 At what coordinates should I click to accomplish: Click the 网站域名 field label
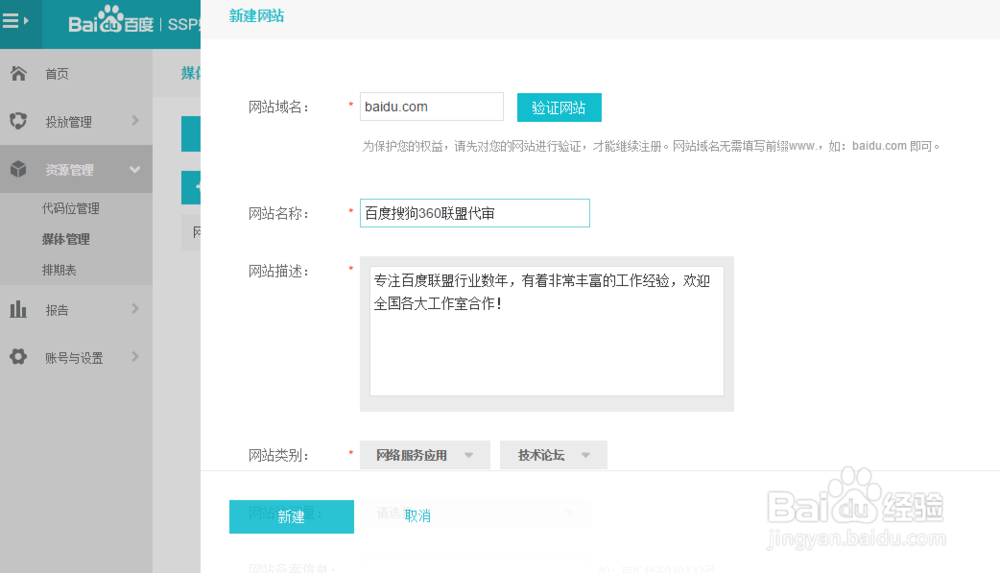click(x=278, y=107)
